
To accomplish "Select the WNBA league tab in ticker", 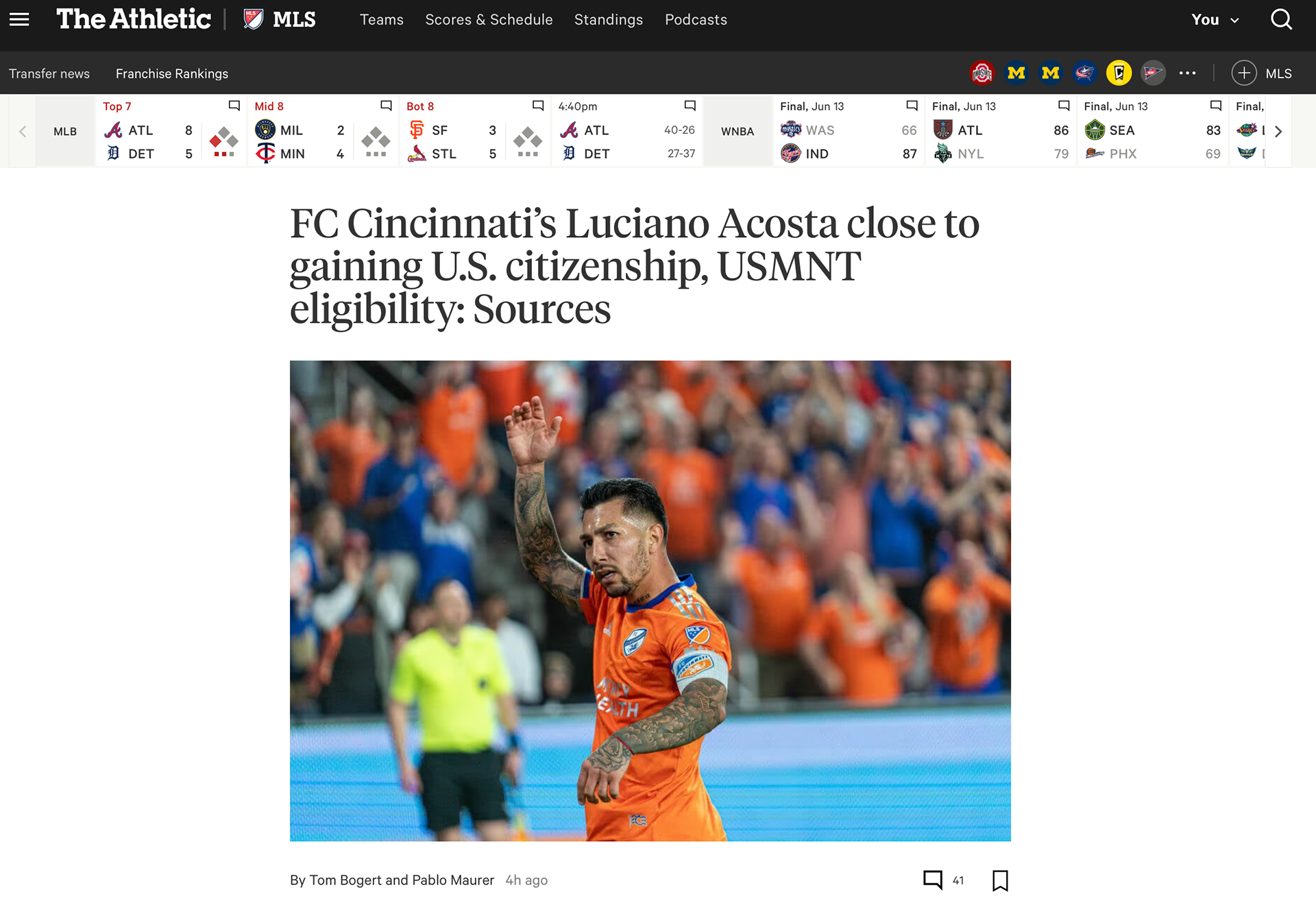I will (738, 132).
